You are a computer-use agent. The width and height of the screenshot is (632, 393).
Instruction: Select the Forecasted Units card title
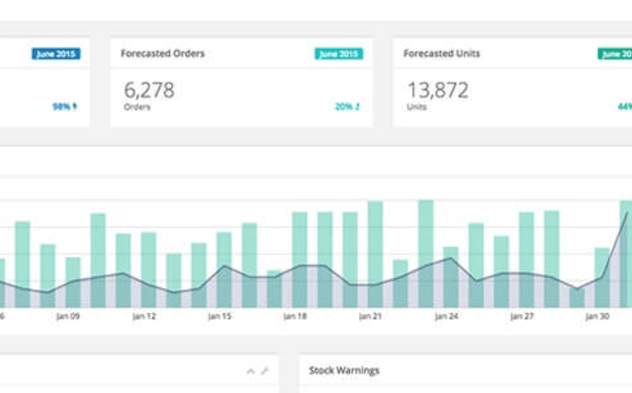(442, 53)
